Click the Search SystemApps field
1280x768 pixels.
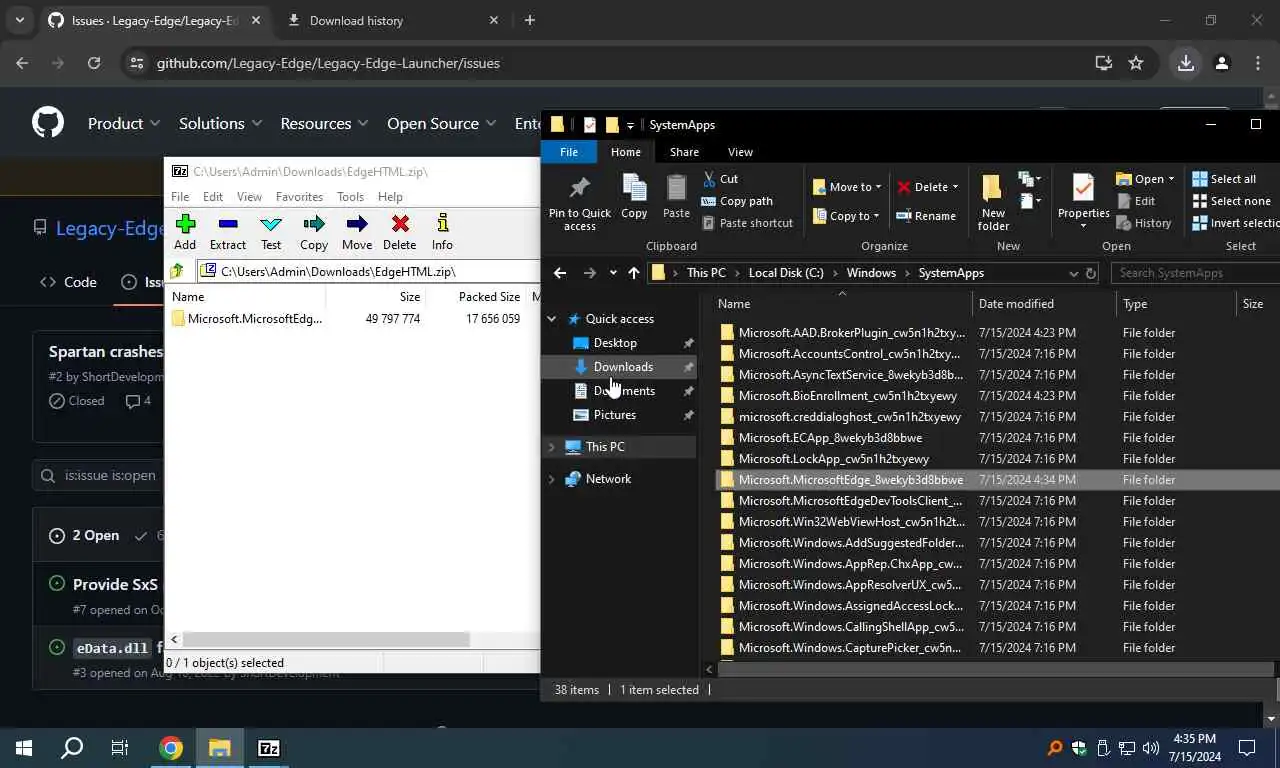click(x=1196, y=273)
